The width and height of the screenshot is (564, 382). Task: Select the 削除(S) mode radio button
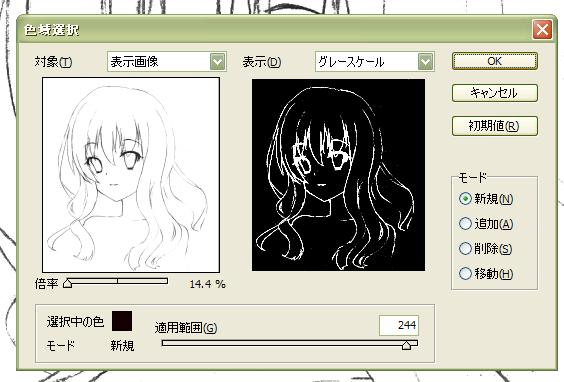tap(465, 249)
